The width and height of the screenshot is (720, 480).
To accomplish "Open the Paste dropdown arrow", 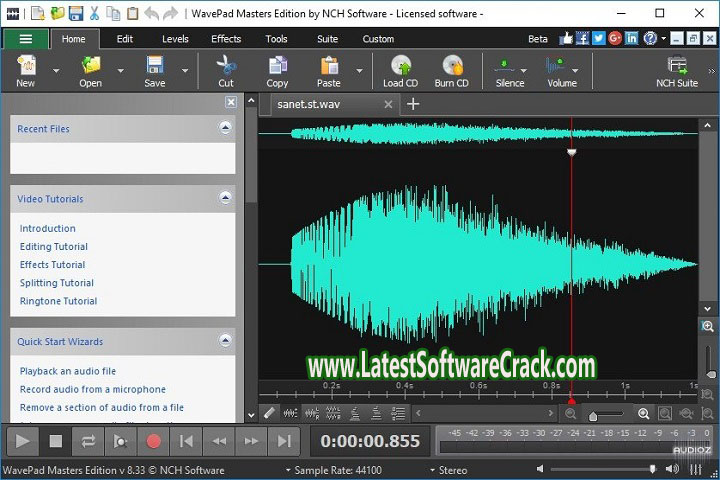I will coord(358,71).
